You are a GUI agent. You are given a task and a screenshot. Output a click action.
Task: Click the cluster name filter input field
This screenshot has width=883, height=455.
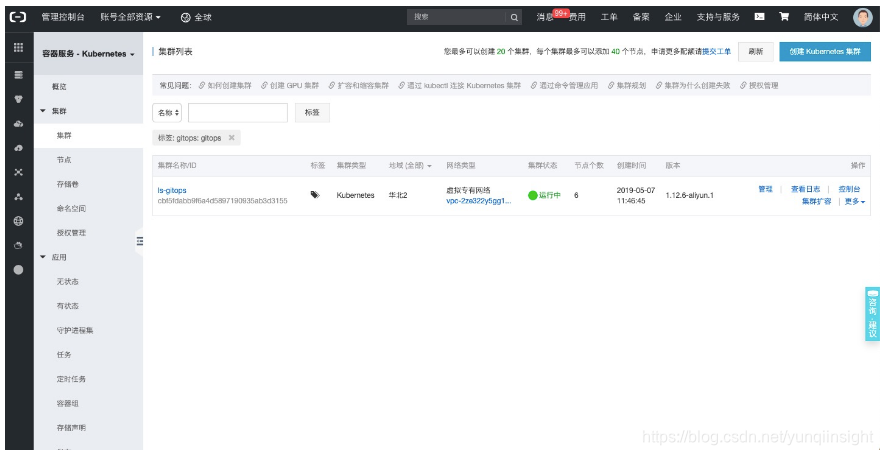coord(238,113)
